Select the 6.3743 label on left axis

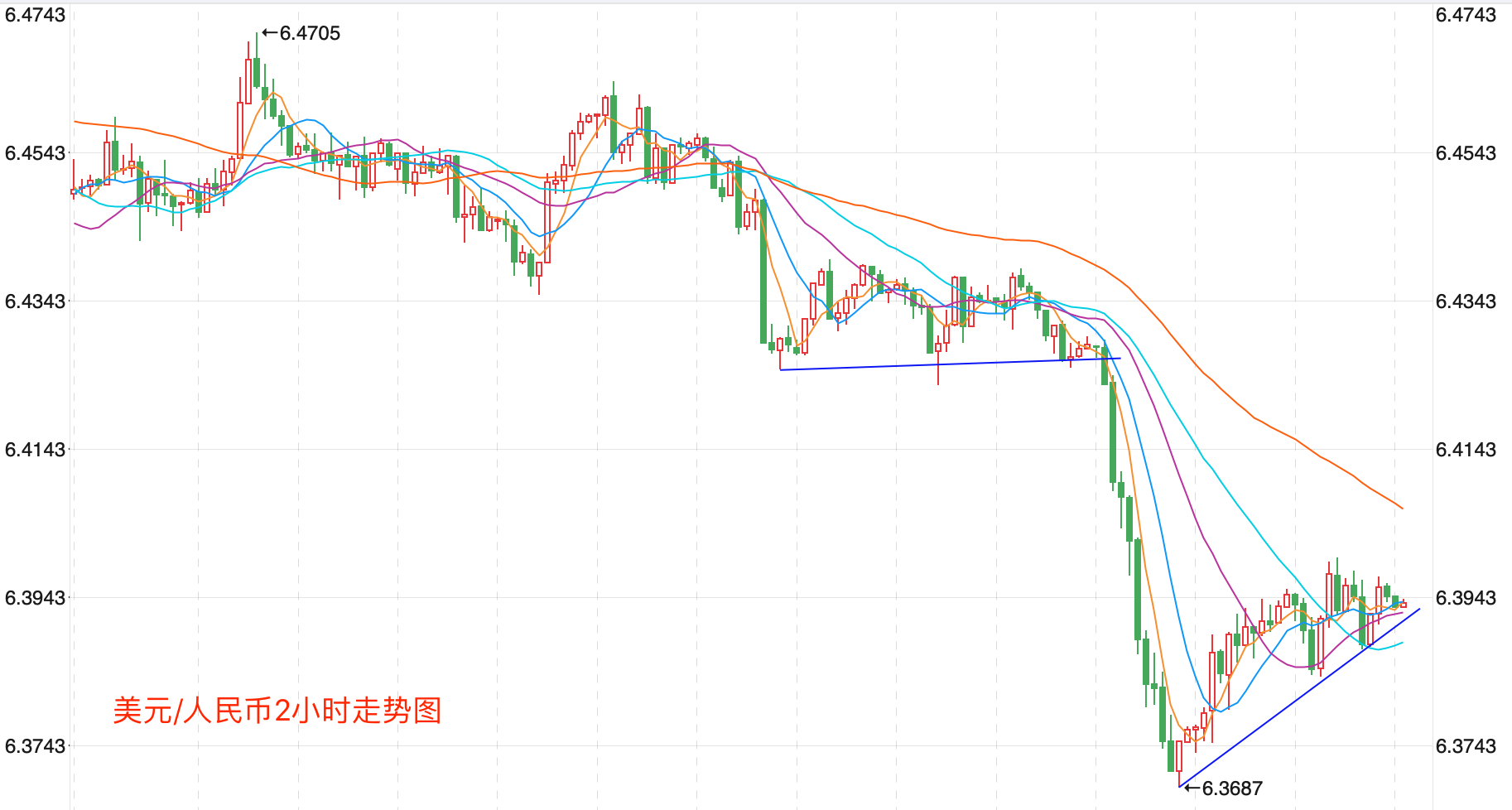click(x=35, y=746)
